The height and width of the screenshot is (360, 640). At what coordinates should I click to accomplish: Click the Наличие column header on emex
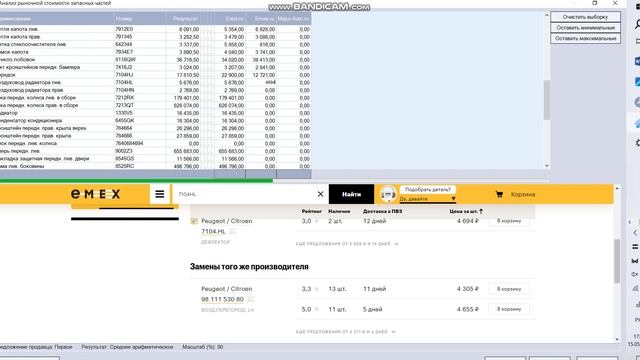(339, 211)
